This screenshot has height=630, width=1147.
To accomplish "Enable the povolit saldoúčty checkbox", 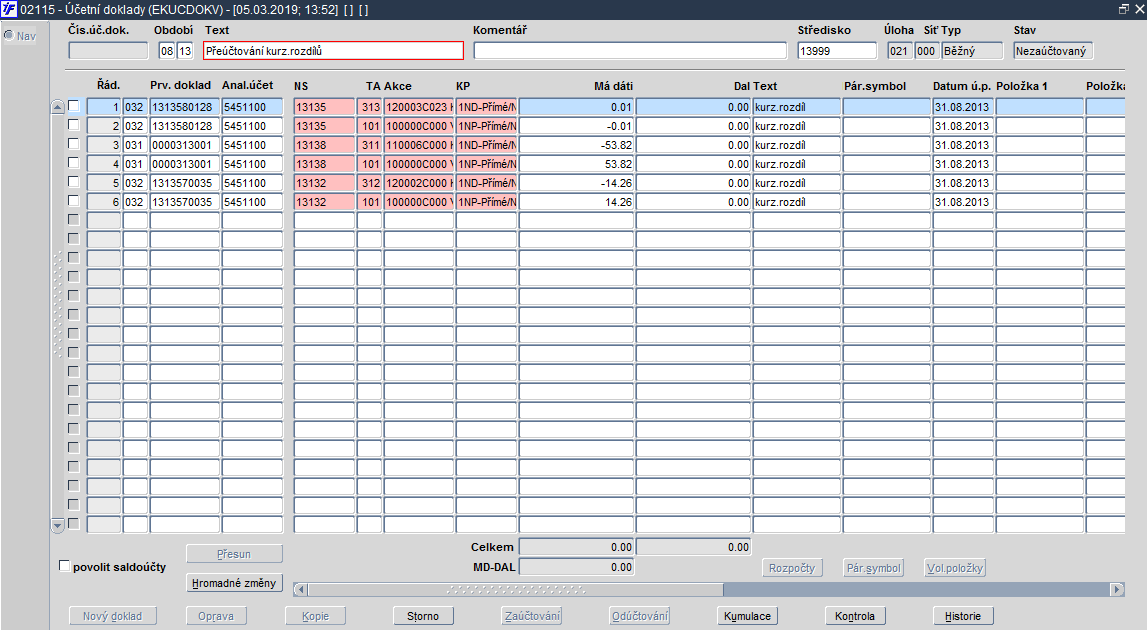I will pyautogui.click(x=64, y=566).
